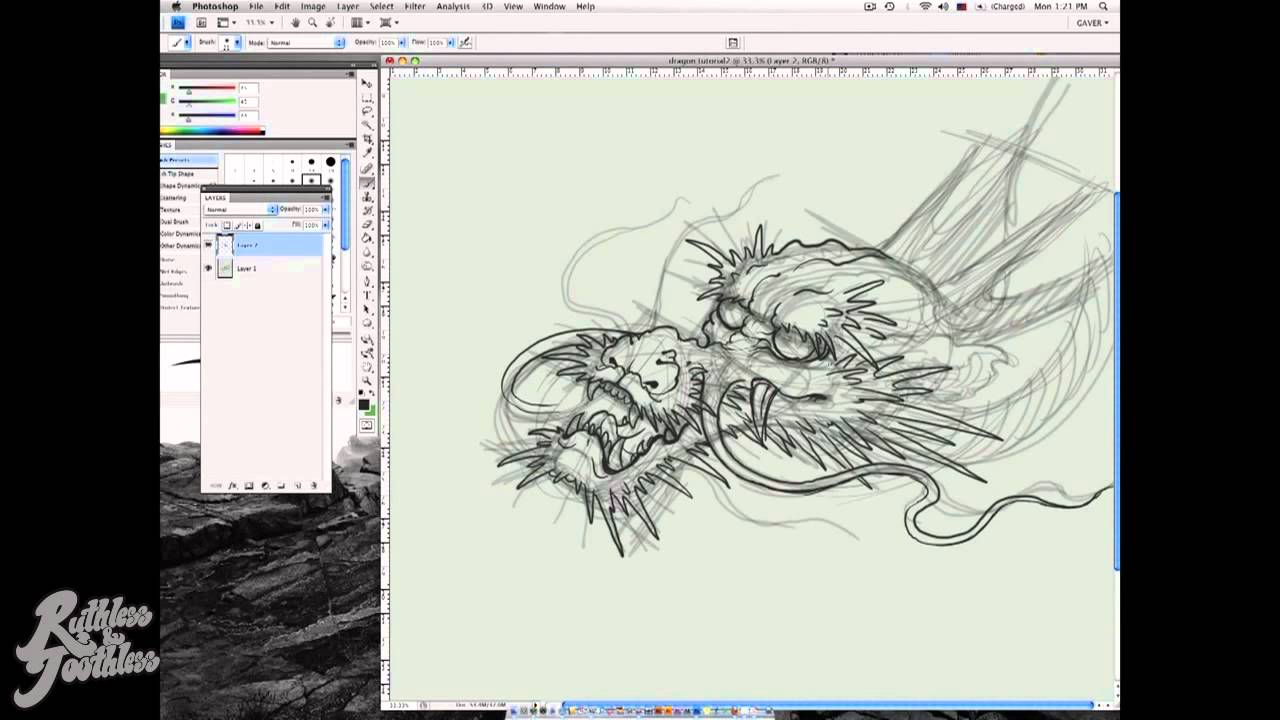The image size is (1280, 720).
Task: Click the Zoom magnifier in the application bar
Action: (x=312, y=22)
